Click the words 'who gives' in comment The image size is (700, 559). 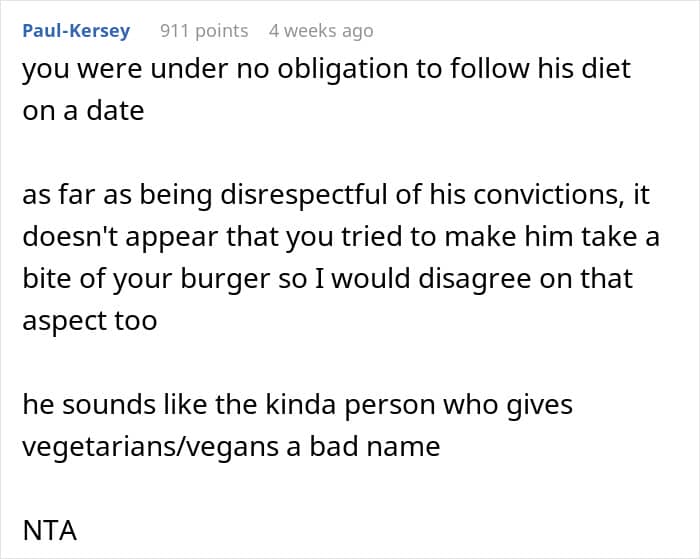[508, 405]
